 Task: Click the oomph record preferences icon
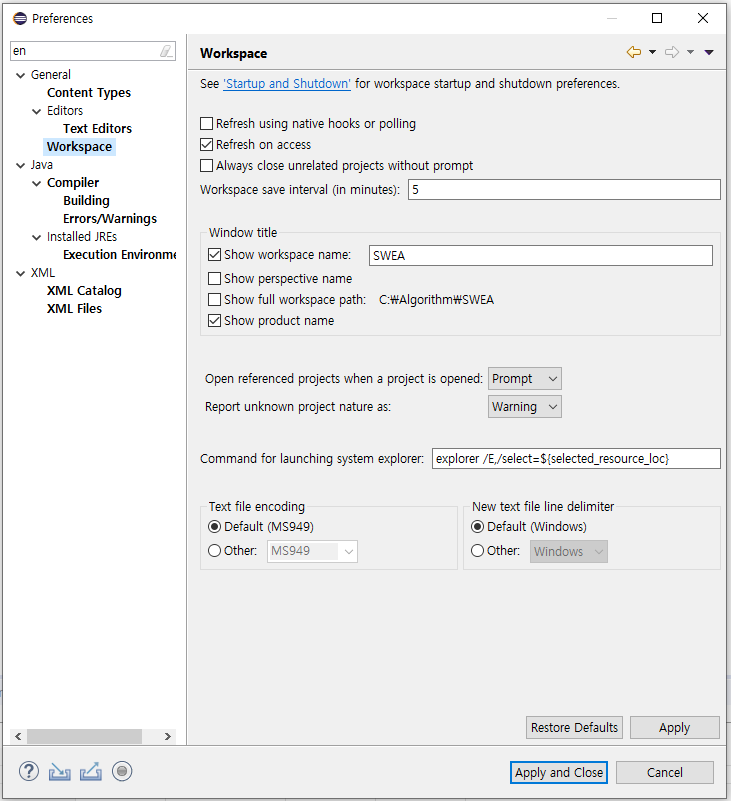point(122,771)
